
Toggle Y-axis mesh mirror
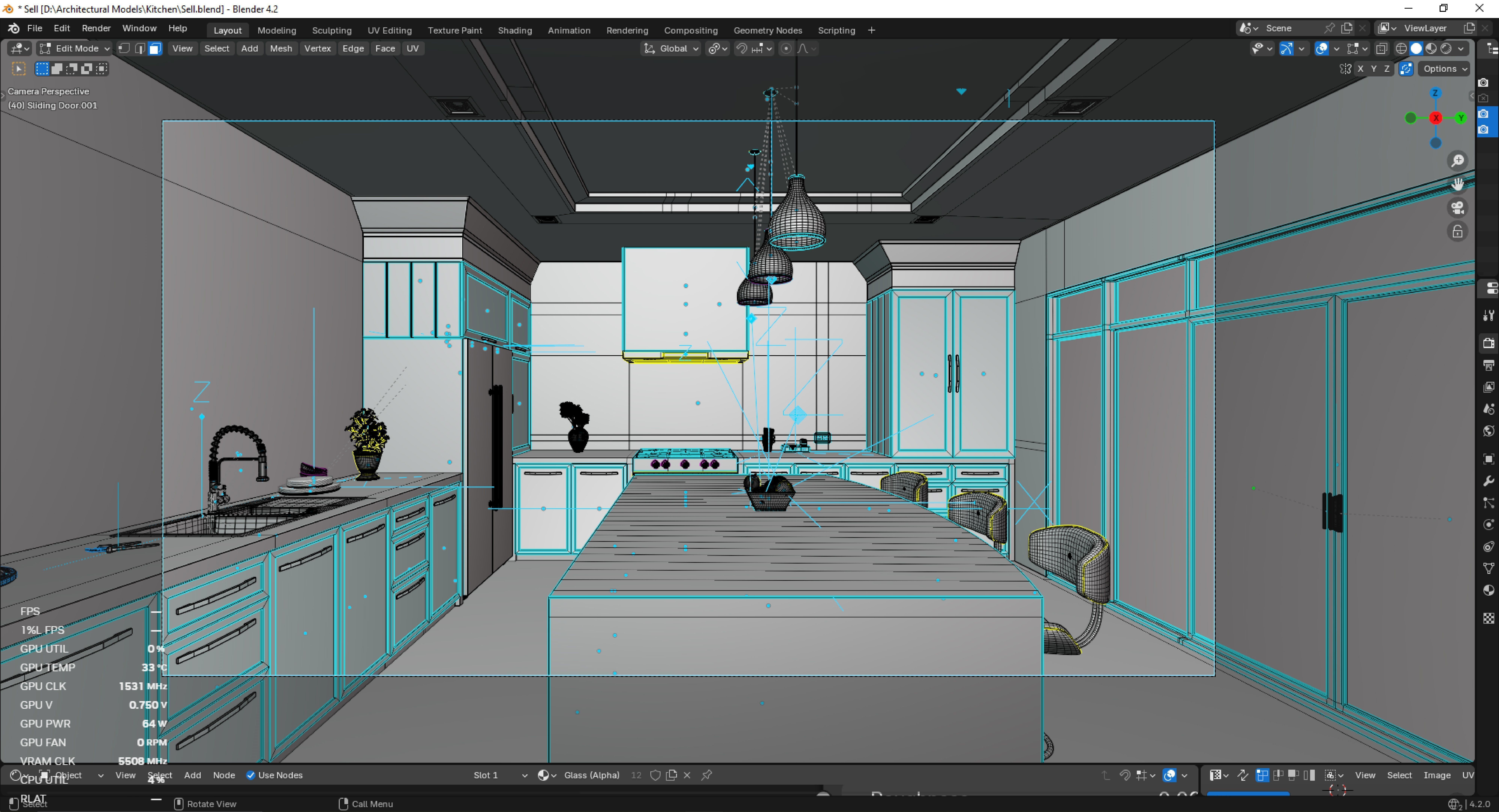(x=1374, y=69)
